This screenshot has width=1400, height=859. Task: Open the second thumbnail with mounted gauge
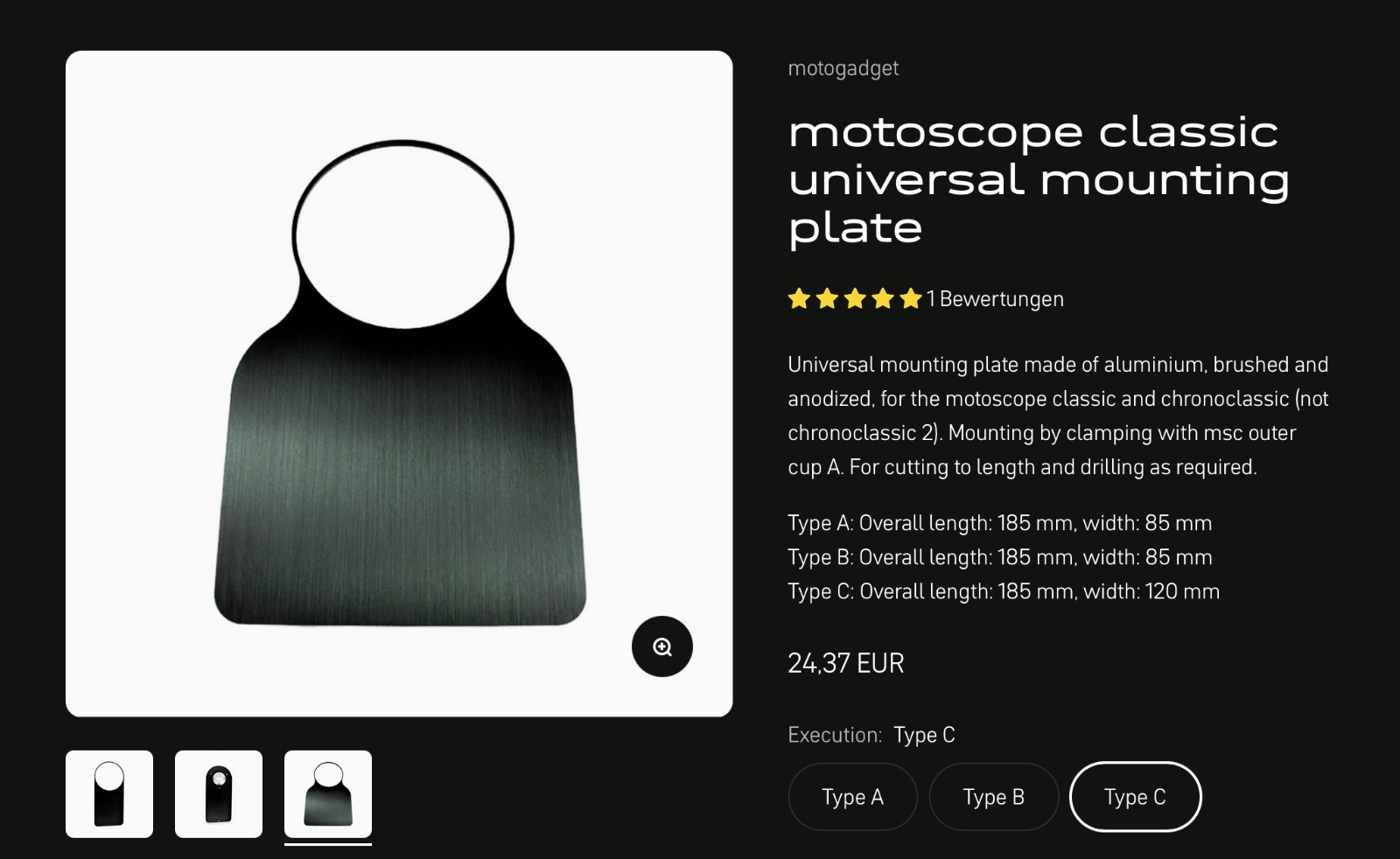pyautogui.click(x=219, y=794)
